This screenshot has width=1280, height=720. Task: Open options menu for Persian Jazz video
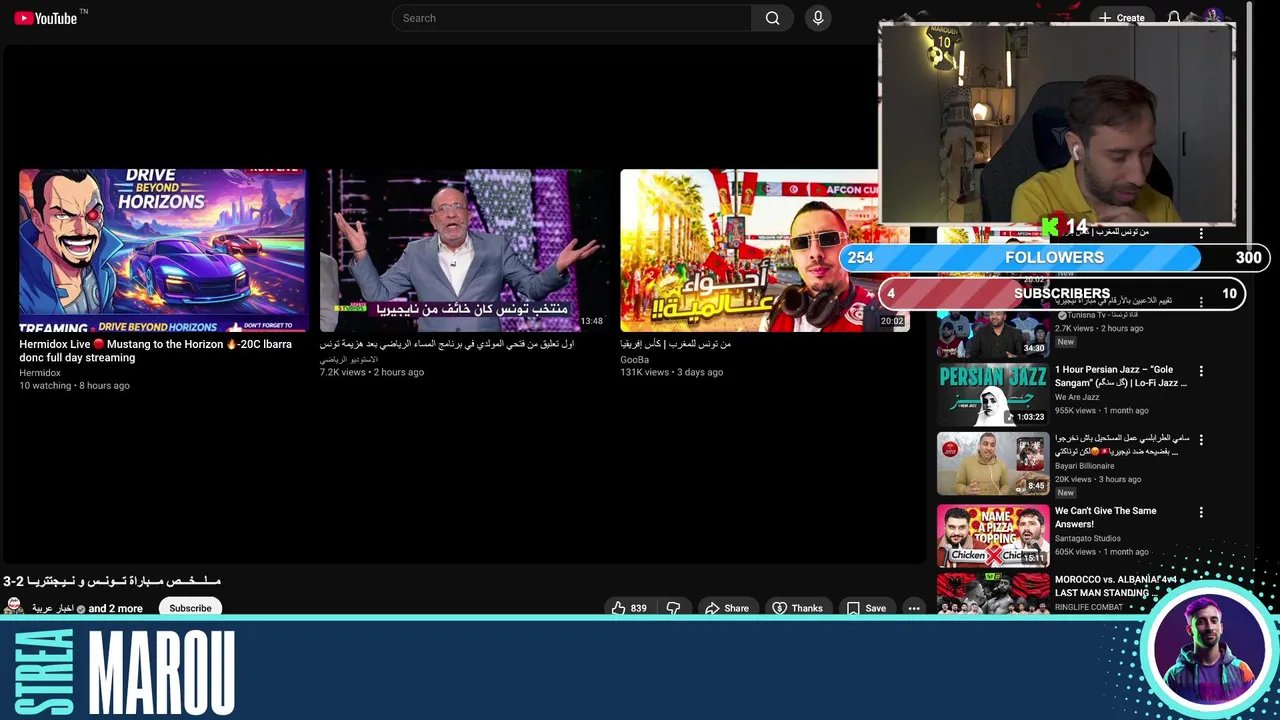click(1201, 371)
